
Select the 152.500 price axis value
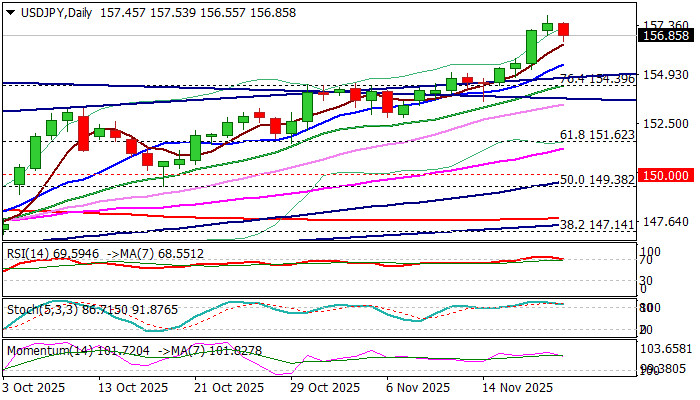tap(665, 123)
